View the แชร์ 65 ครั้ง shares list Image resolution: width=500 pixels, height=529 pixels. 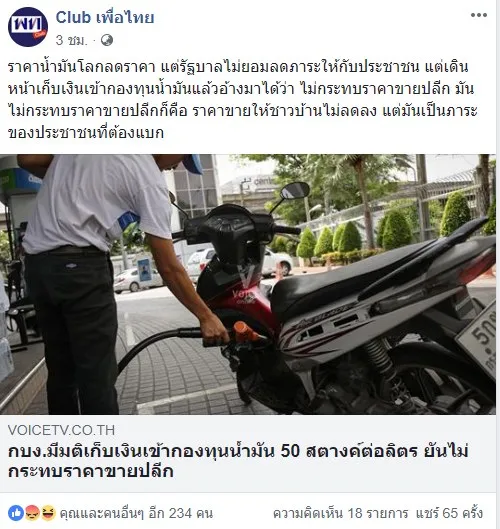(x=449, y=513)
